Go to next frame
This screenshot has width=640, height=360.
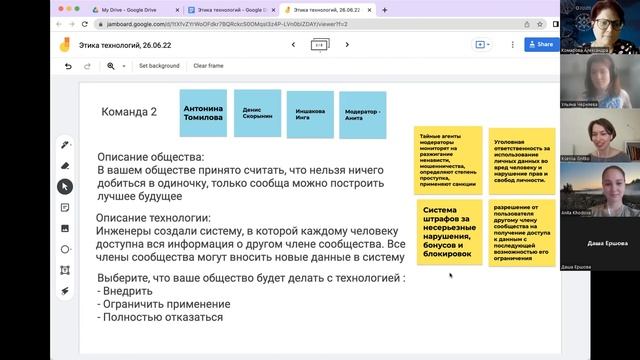(x=347, y=44)
